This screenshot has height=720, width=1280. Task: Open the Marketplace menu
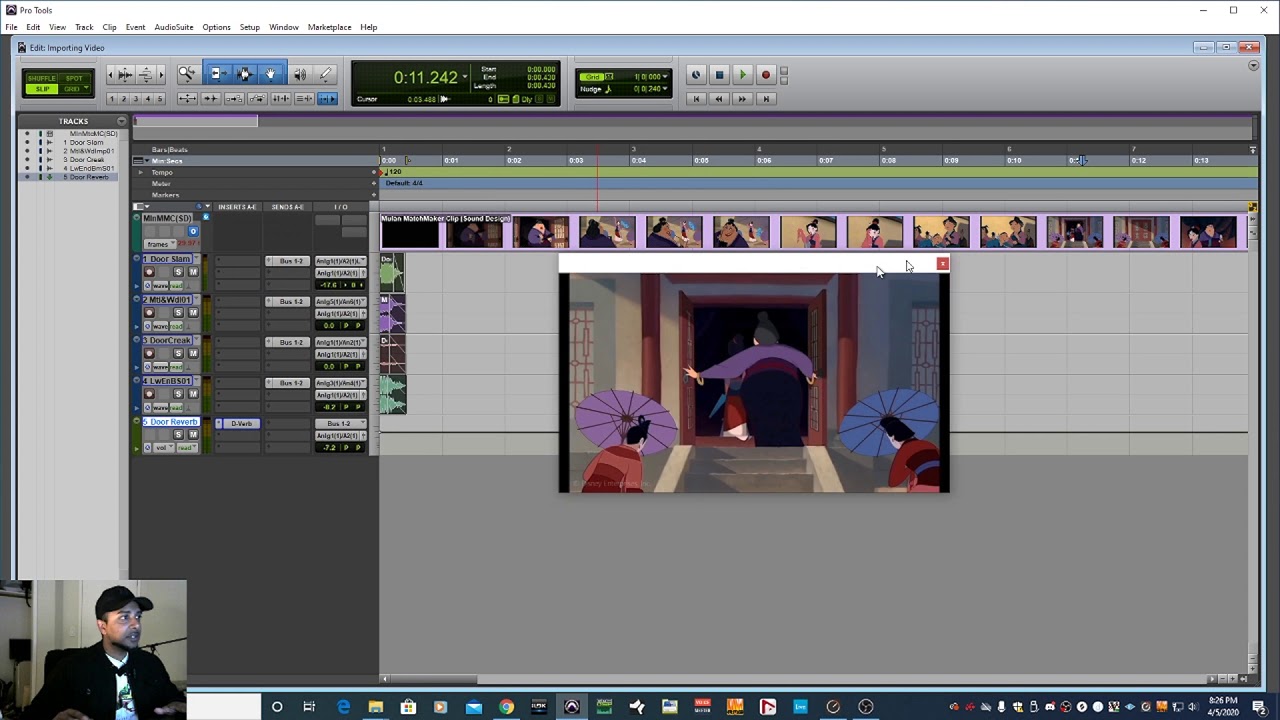(x=329, y=27)
